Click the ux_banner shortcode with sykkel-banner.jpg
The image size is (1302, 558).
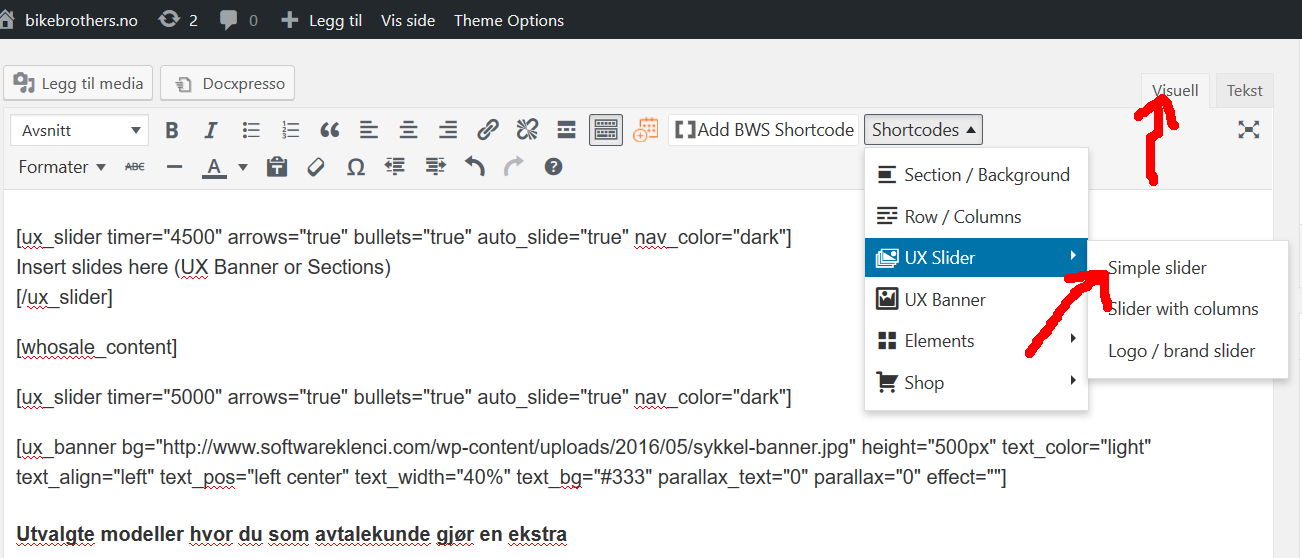tap(583, 462)
